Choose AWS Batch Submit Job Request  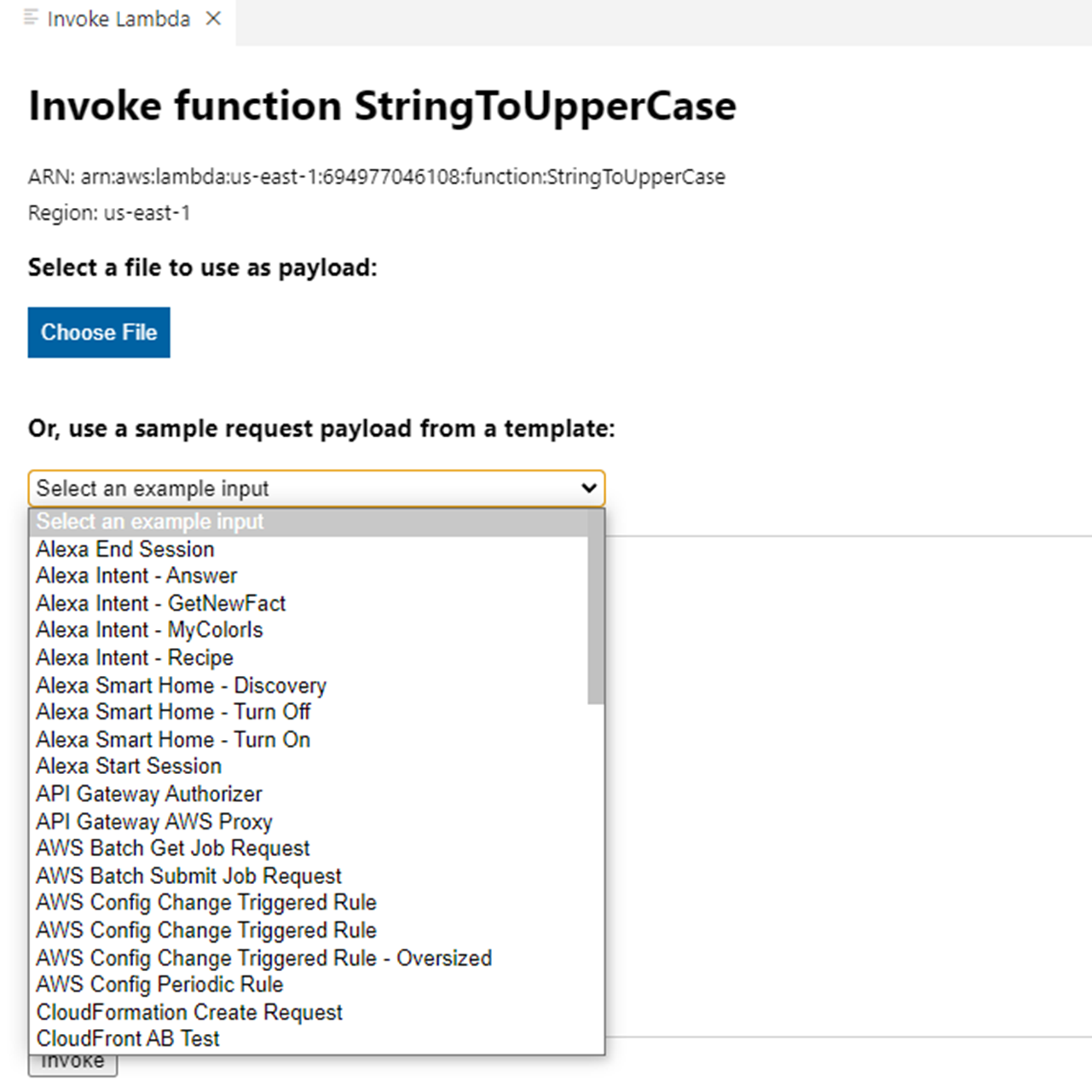(x=309, y=875)
